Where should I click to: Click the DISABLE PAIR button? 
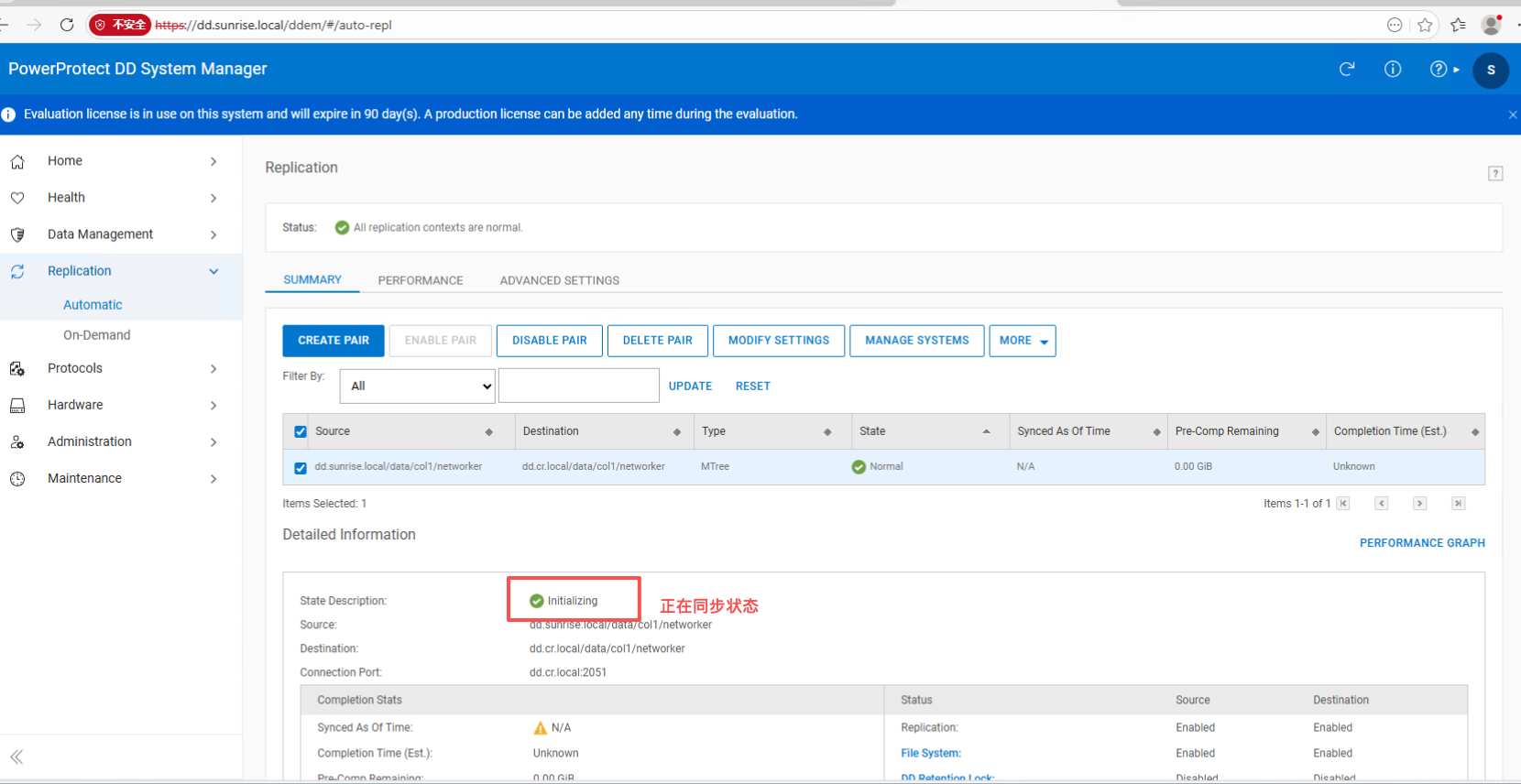point(550,341)
